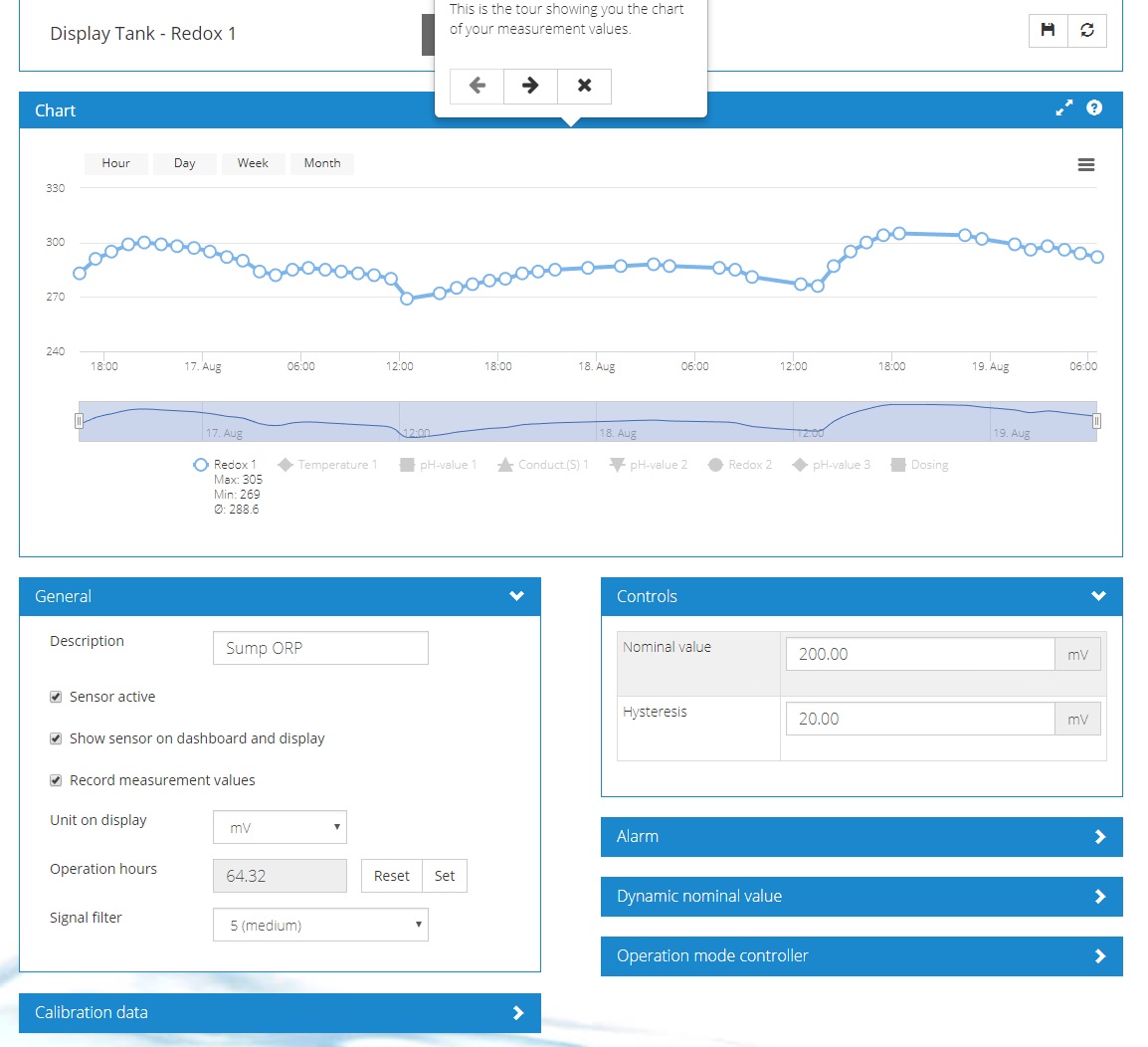Viewport: 1148px width, 1047px height.
Task: Go to next tour step arrow
Action: 530,86
